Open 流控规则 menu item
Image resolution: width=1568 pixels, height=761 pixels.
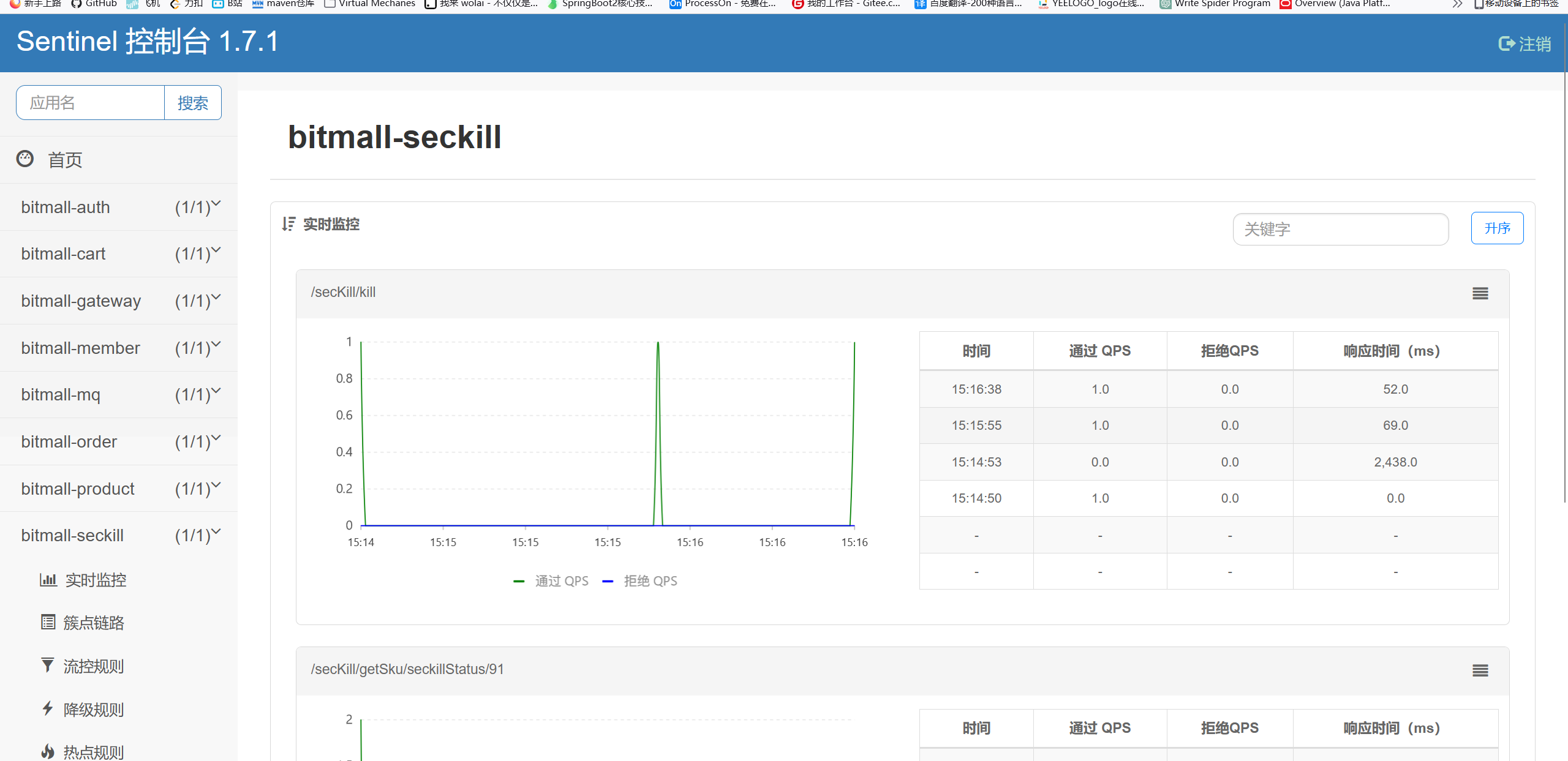click(94, 666)
